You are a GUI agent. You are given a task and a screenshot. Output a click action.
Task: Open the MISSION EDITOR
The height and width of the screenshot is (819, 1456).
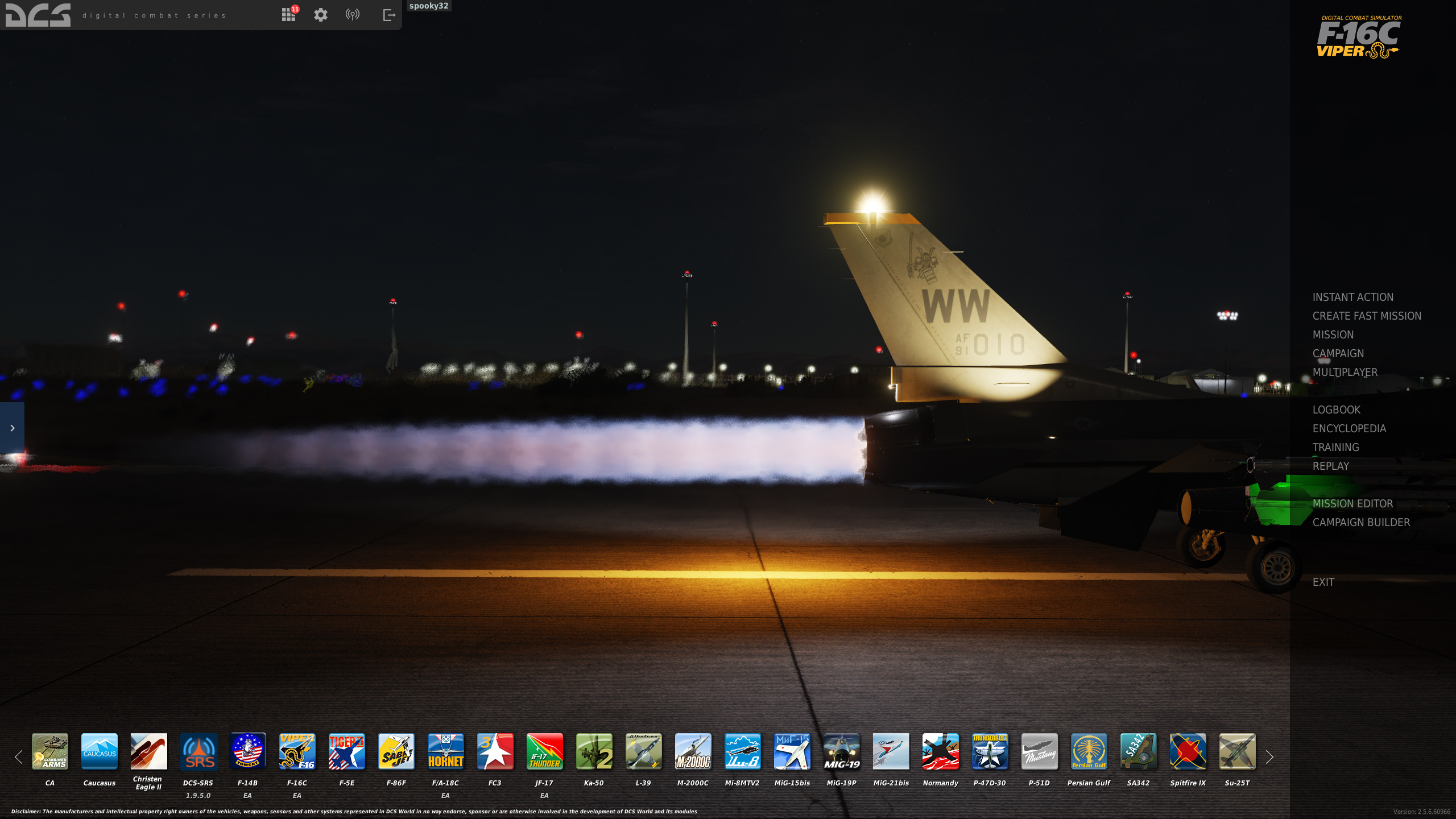tap(1352, 503)
